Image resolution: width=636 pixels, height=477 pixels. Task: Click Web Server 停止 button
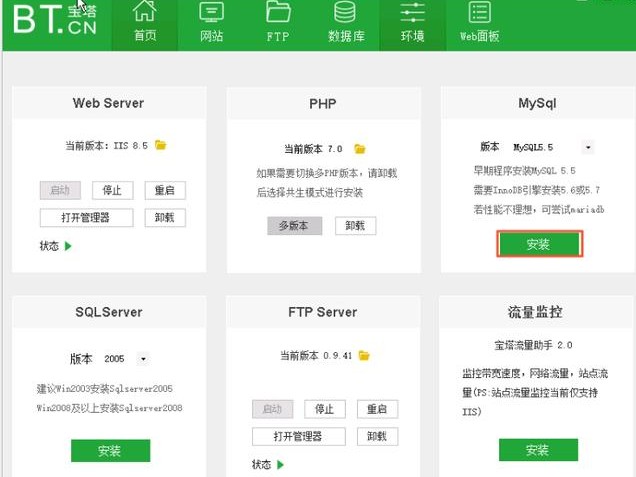(112, 190)
